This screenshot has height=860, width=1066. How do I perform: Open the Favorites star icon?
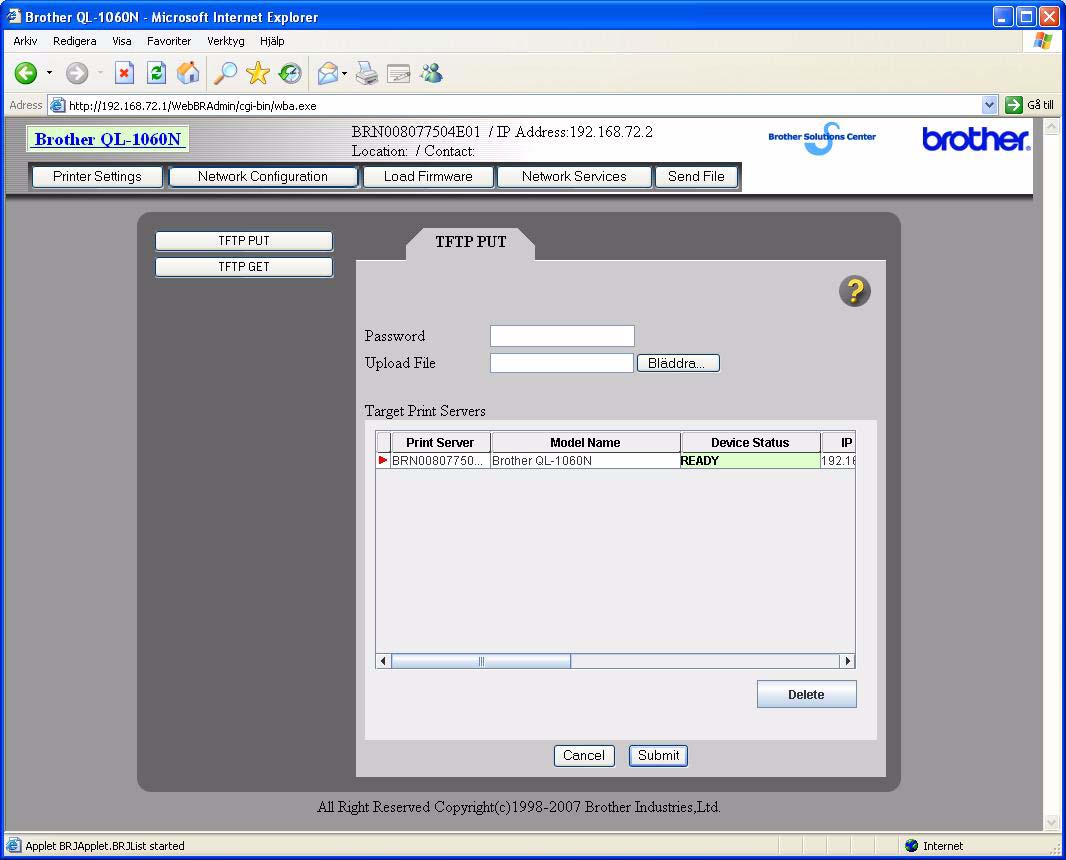258,73
